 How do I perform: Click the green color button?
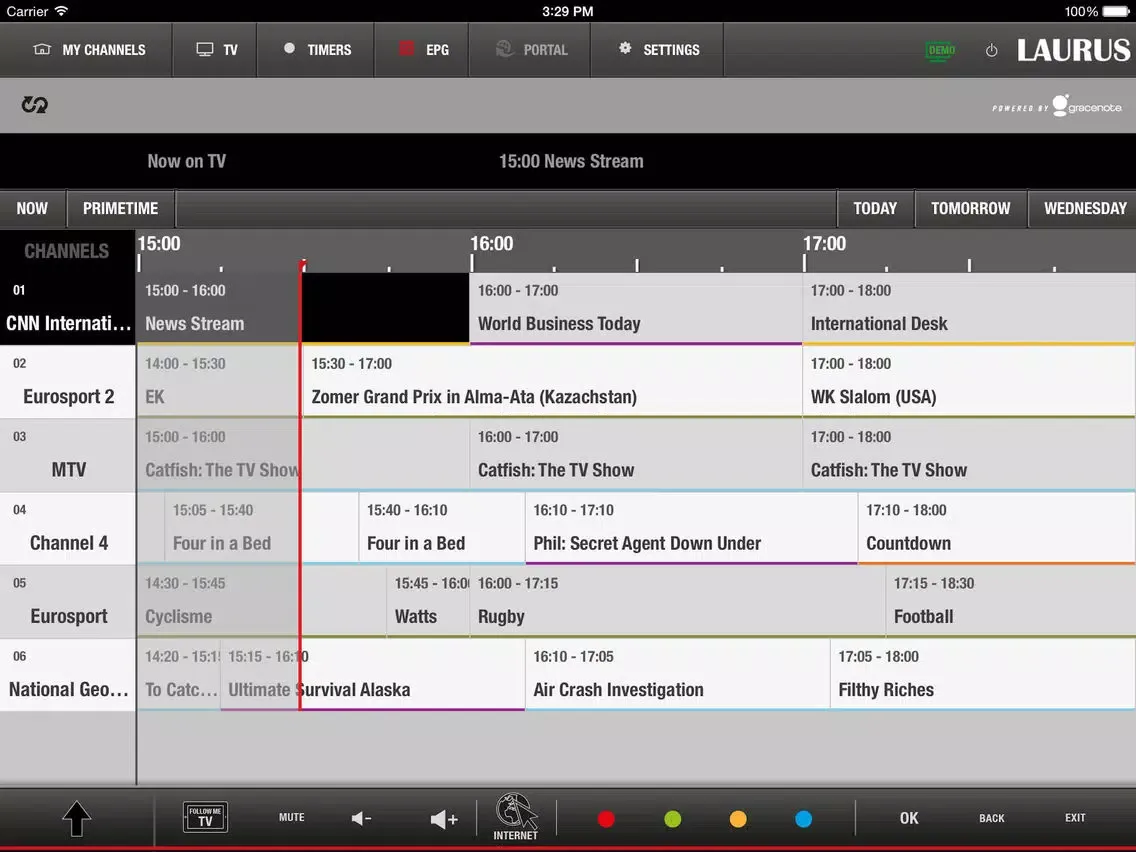[x=672, y=819]
